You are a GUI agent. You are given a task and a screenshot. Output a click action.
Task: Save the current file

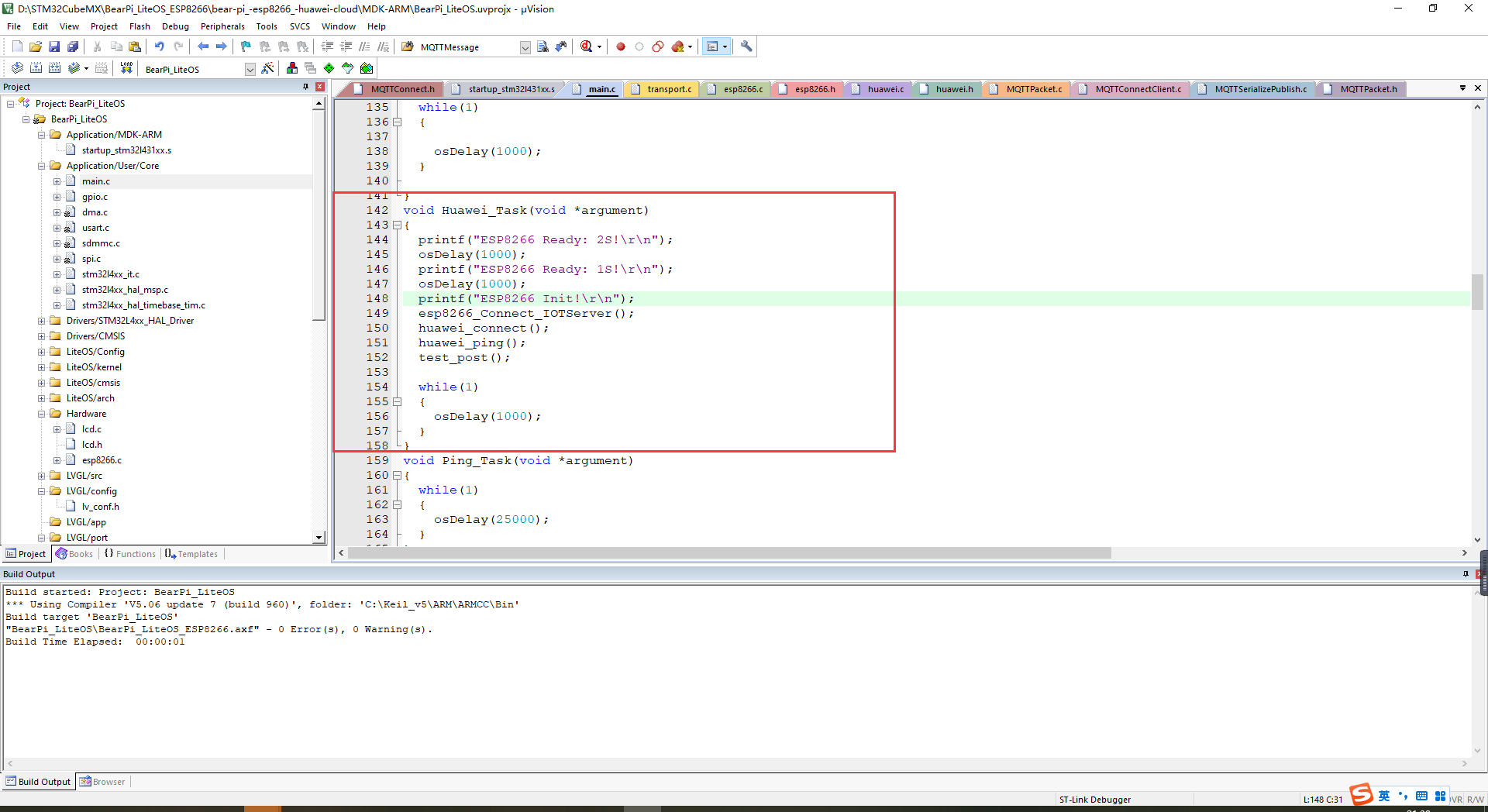pyautogui.click(x=54, y=46)
